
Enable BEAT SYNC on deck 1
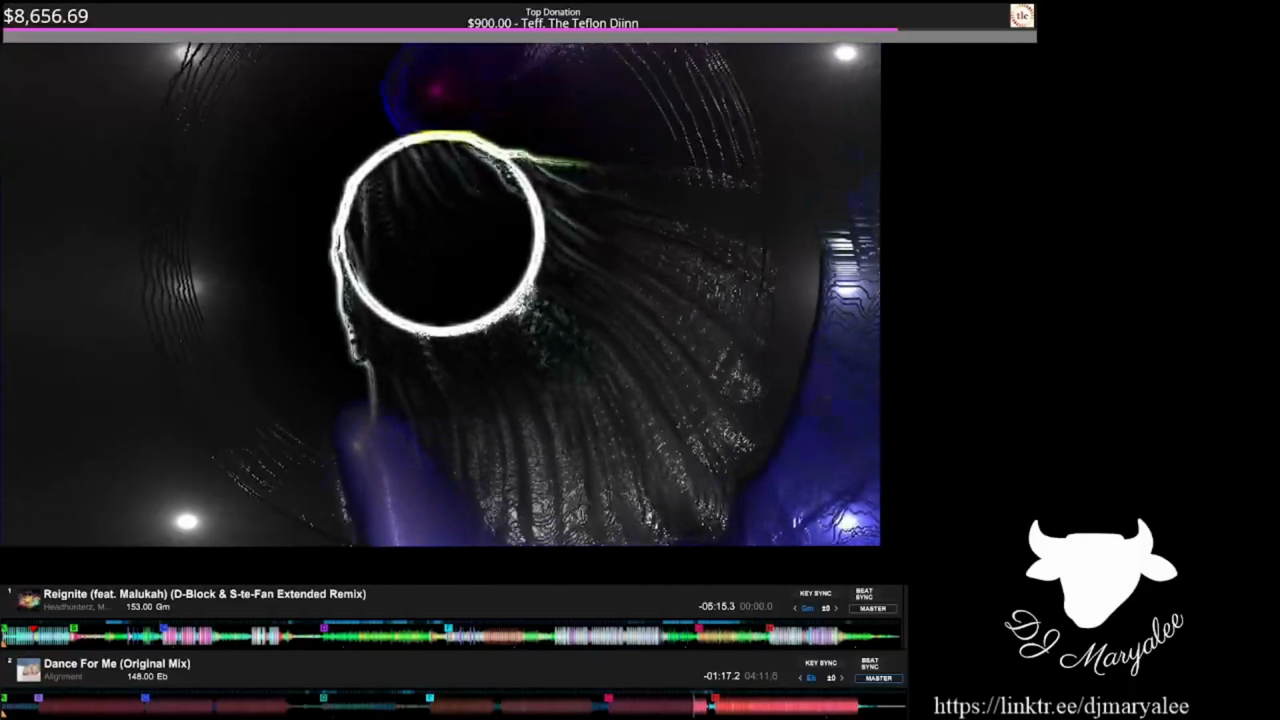coord(862,594)
